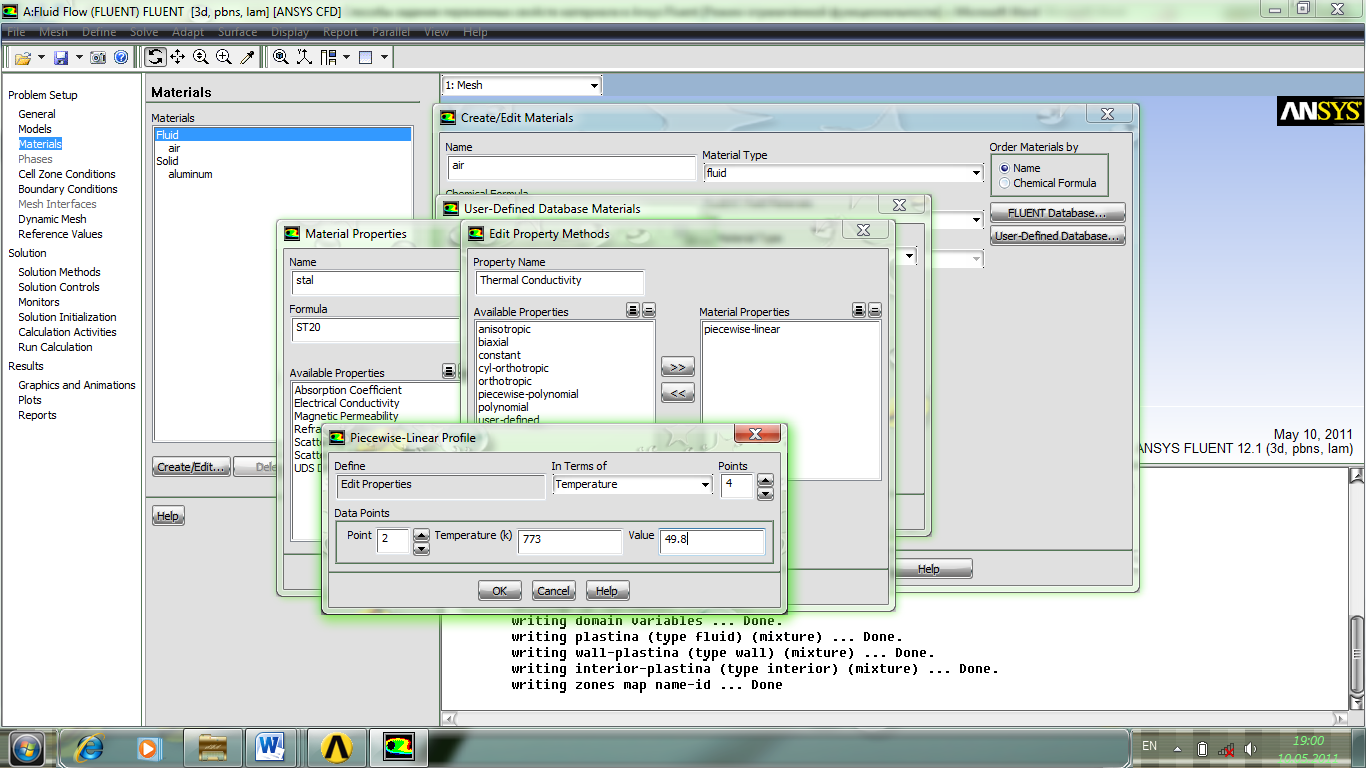Deselect all in Material Properties list of Edit Property Methods
This screenshot has height=768, width=1366.
[875, 311]
